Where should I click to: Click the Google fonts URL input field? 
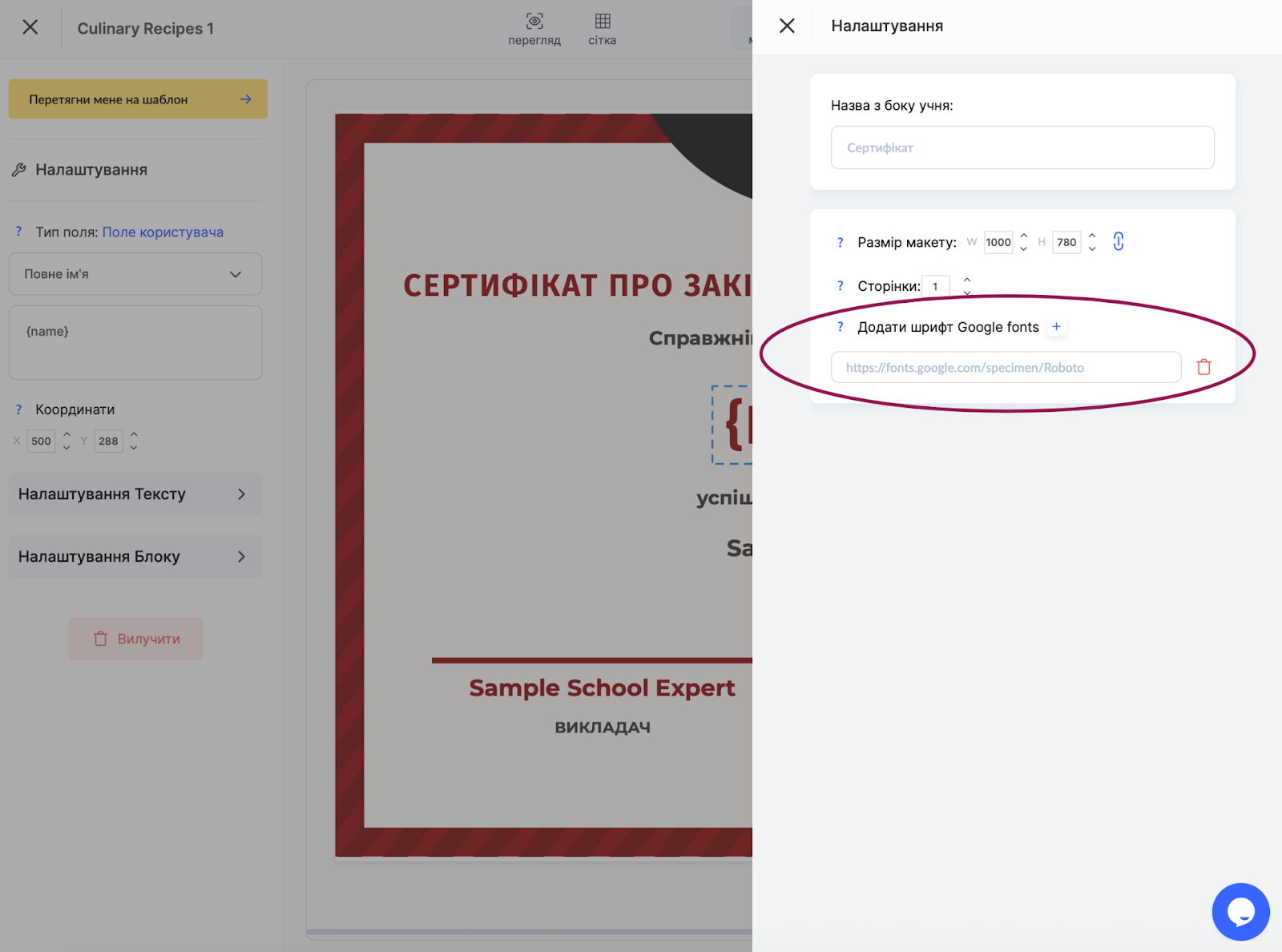pos(1006,368)
